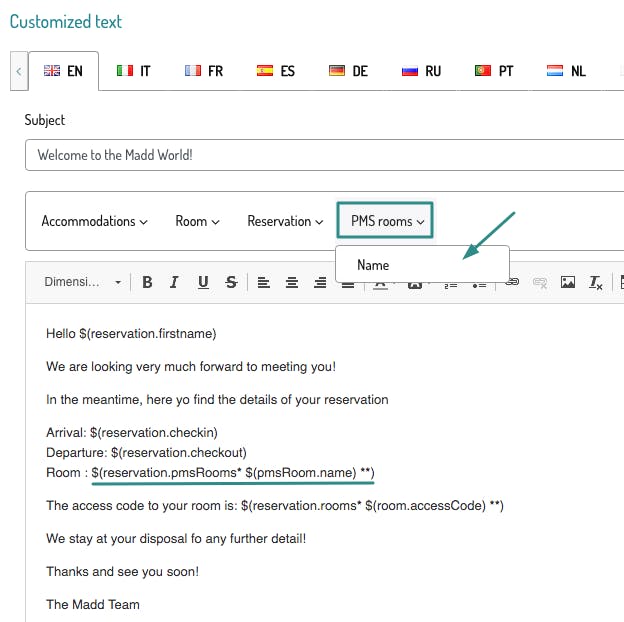Center align the text
This screenshot has width=624, height=622.
click(x=292, y=283)
